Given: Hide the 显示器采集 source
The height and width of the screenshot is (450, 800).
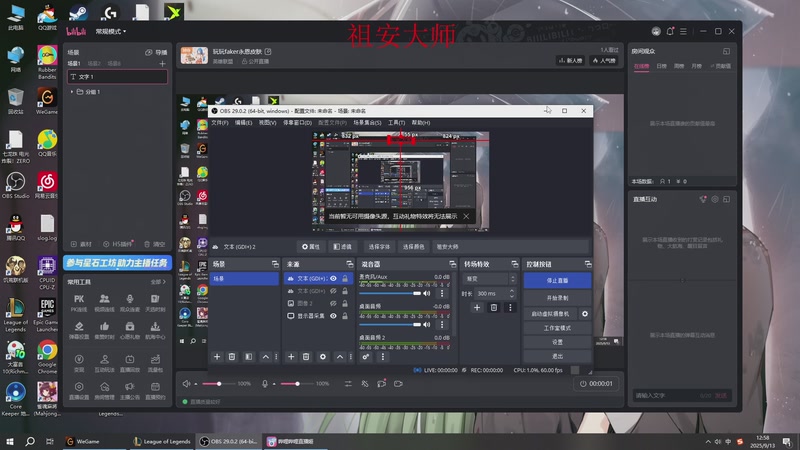Looking at the screenshot, I should coord(333,316).
